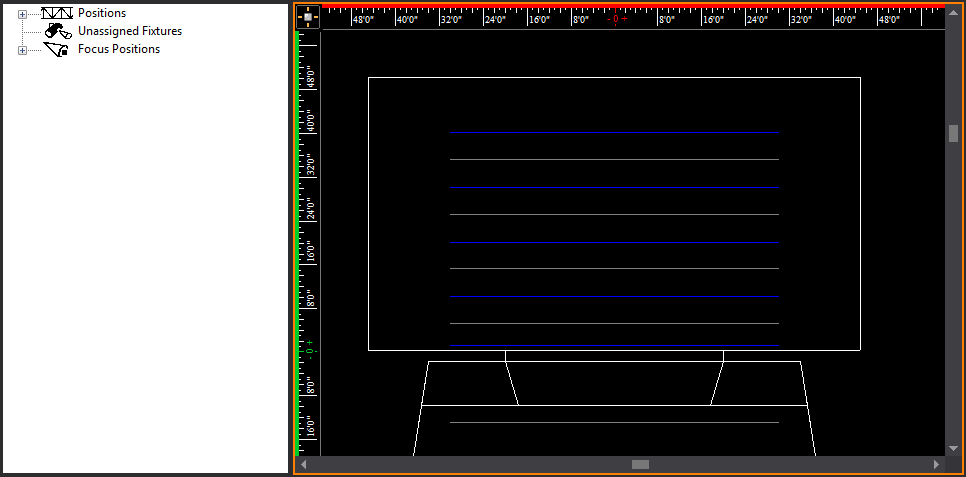Expand the Focus Positions tree node

[x=22, y=50]
